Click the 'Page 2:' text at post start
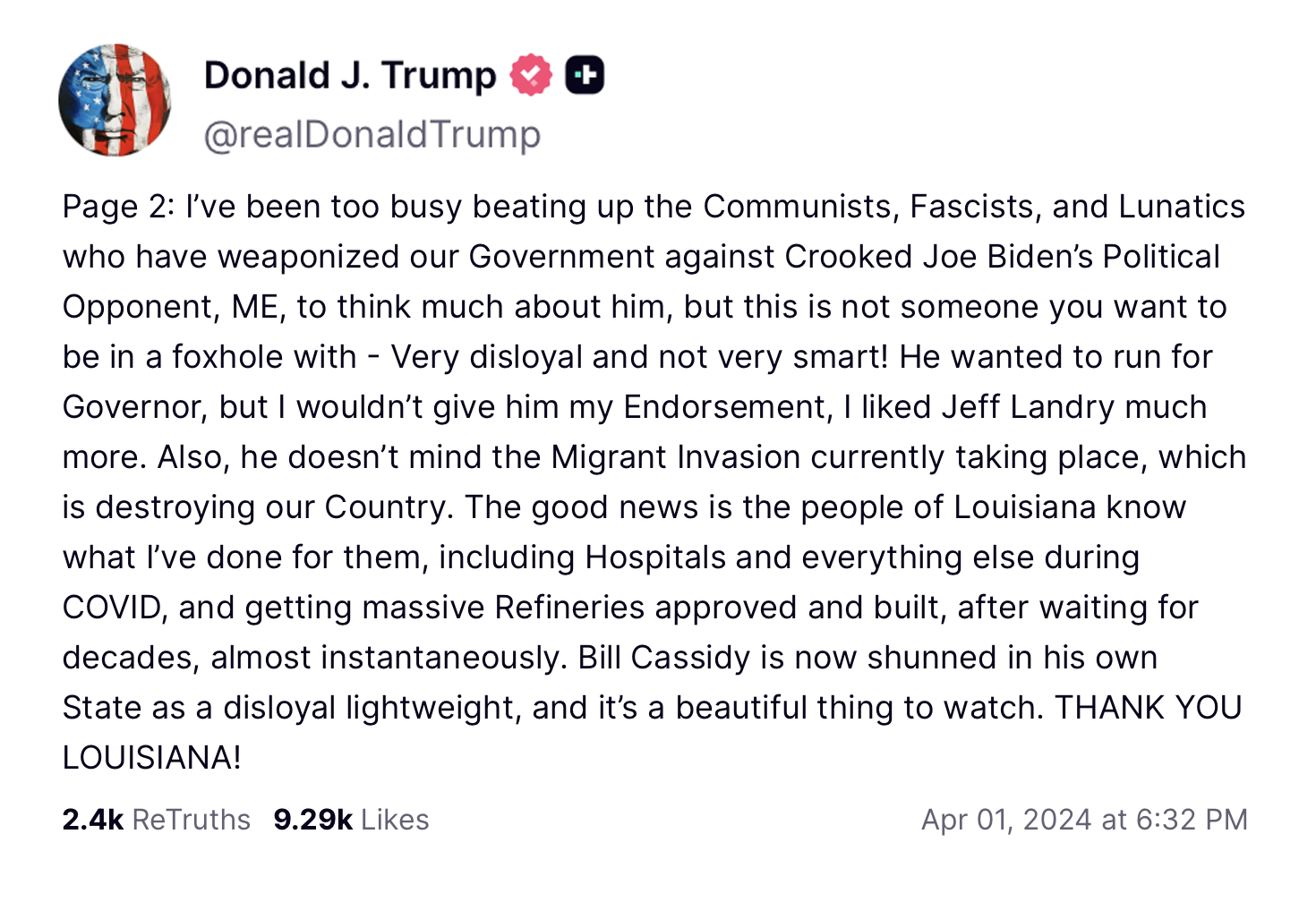 click(x=118, y=208)
